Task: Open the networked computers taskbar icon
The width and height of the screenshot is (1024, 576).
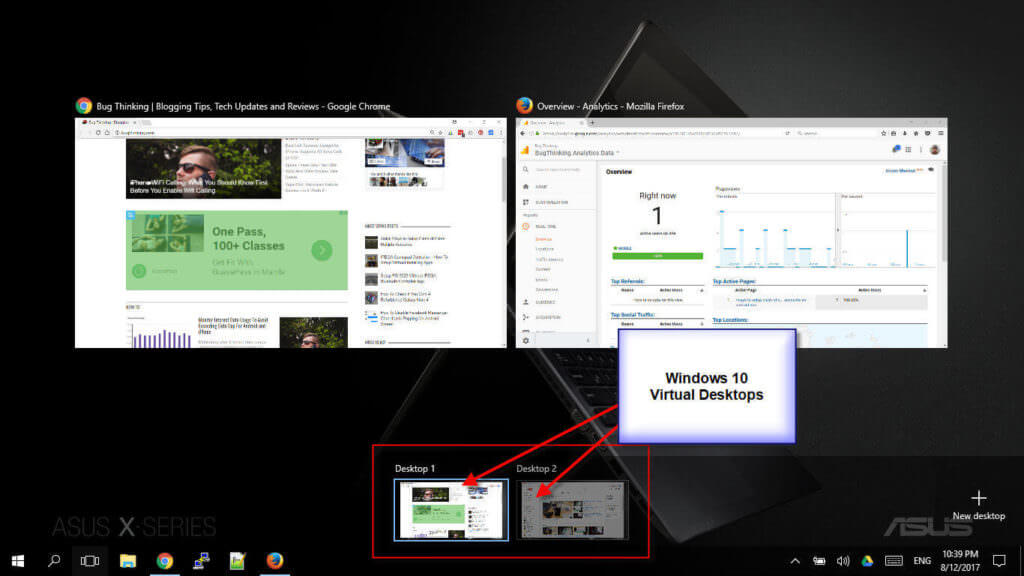Action: coord(201,560)
